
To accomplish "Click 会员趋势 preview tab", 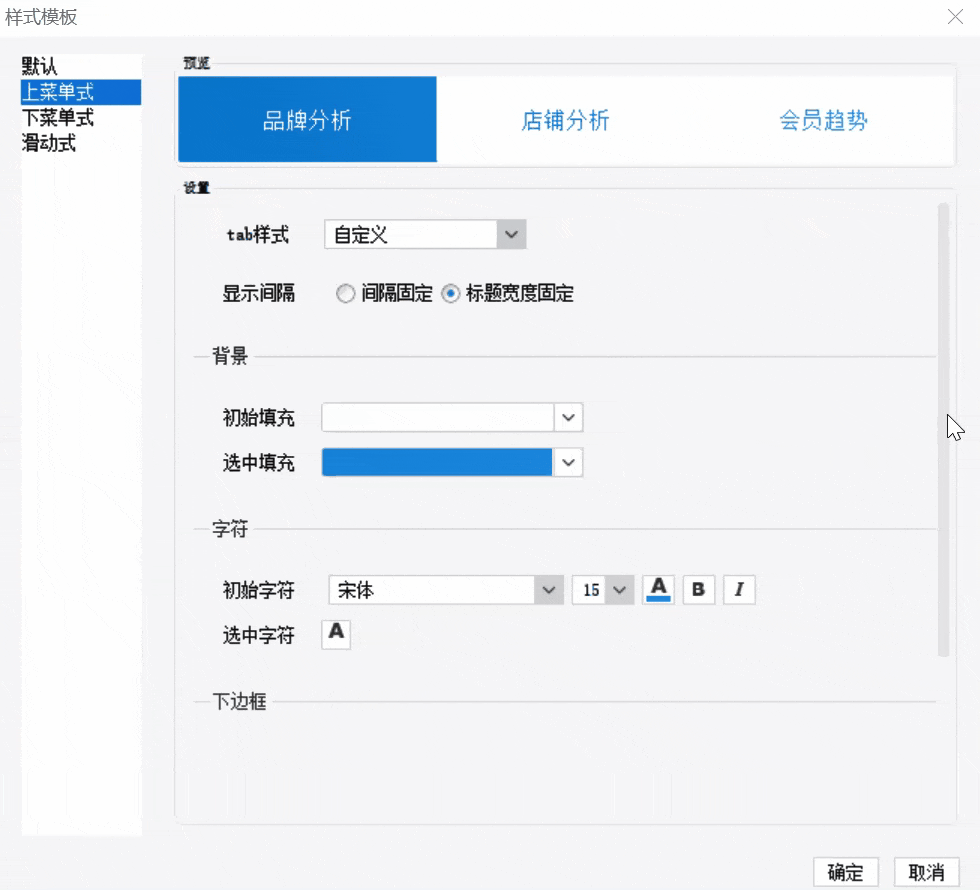I will click(824, 119).
